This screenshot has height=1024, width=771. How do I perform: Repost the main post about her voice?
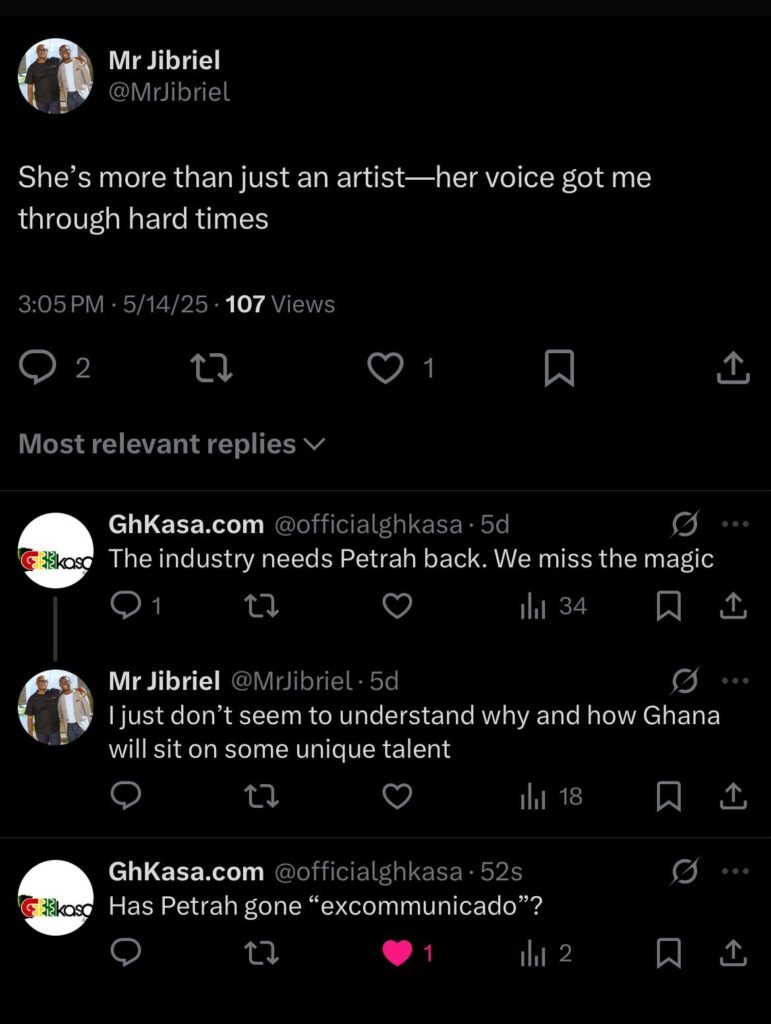tap(212, 369)
